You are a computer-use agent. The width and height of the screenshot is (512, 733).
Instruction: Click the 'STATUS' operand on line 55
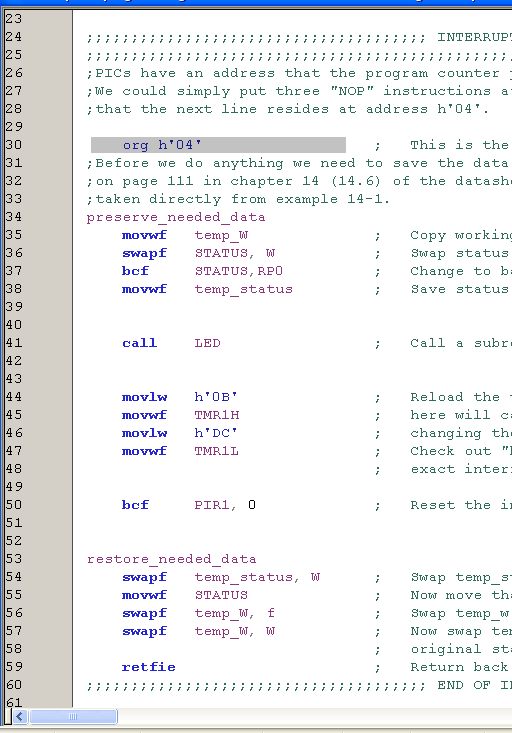pyautogui.click(x=221, y=595)
